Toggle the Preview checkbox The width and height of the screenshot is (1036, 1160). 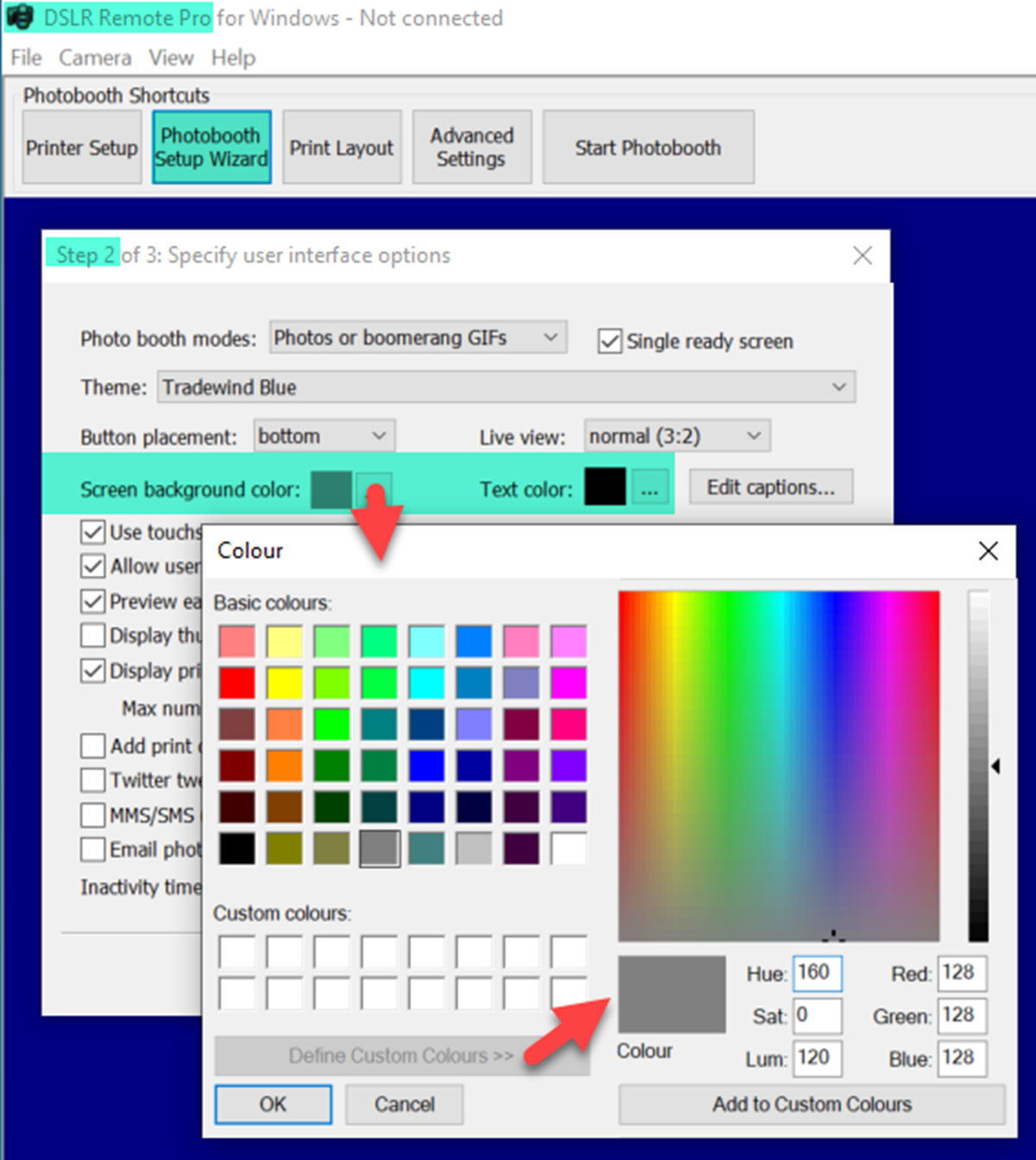click(x=92, y=601)
